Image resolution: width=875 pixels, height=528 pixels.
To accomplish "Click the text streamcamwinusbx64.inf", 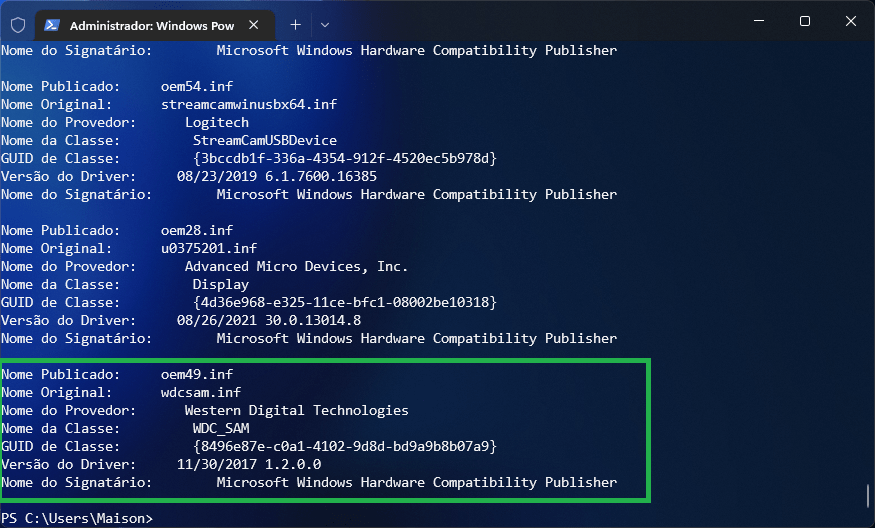I will tap(249, 104).
